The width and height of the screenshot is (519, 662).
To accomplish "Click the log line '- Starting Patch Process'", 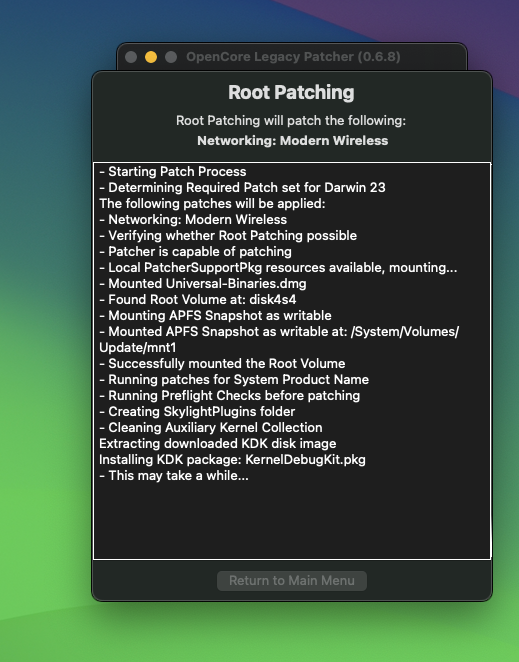I will (173, 171).
